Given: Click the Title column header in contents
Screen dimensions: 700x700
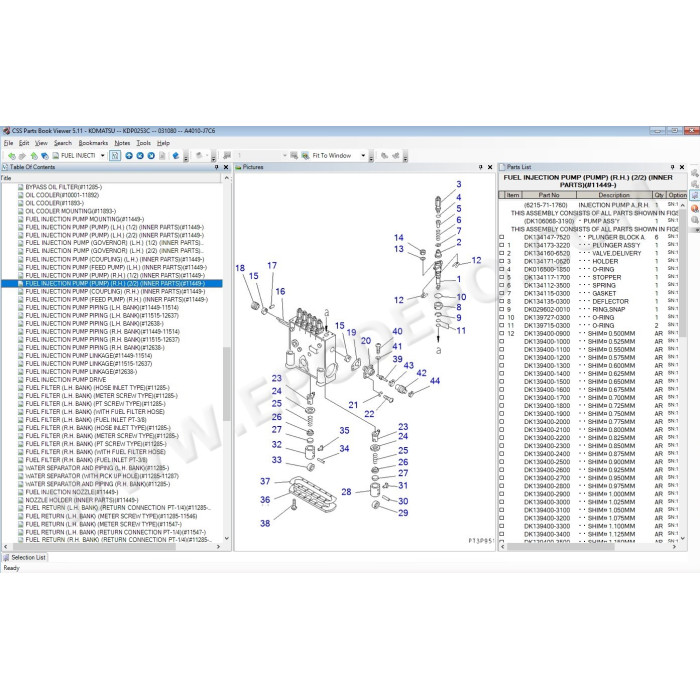Looking at the screenshot, I should (111, 178).
